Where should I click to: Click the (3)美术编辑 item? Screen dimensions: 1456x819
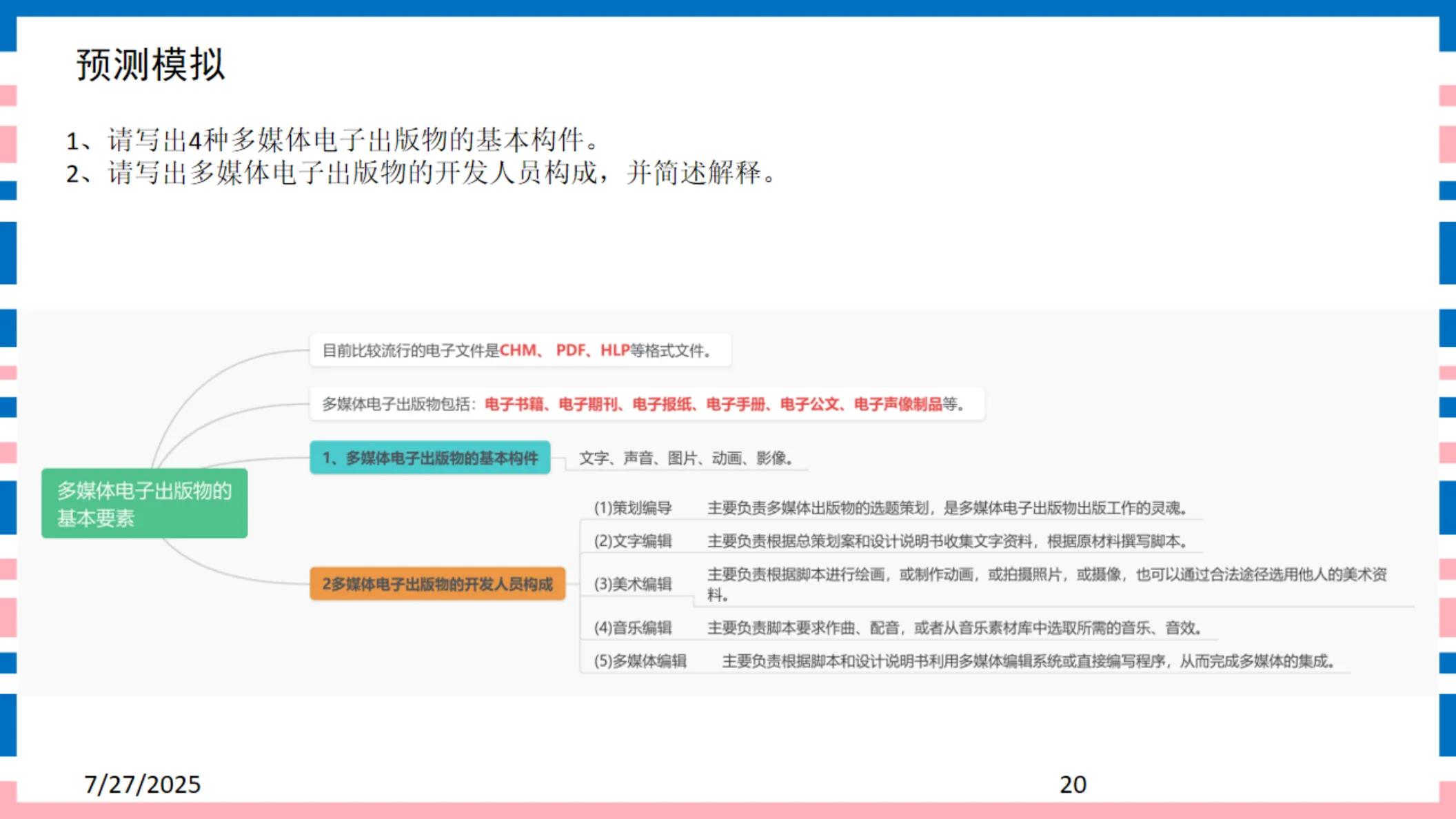click(x=633, y=584)
